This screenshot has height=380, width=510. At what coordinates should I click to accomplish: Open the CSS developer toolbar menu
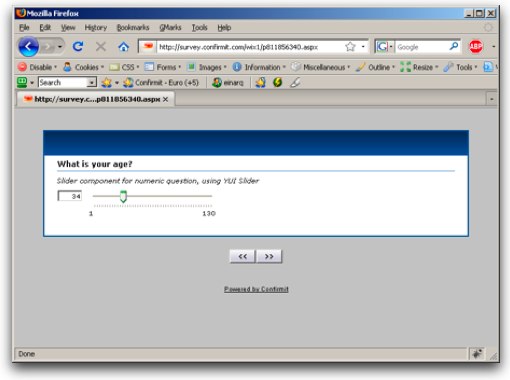coord(124,67)
